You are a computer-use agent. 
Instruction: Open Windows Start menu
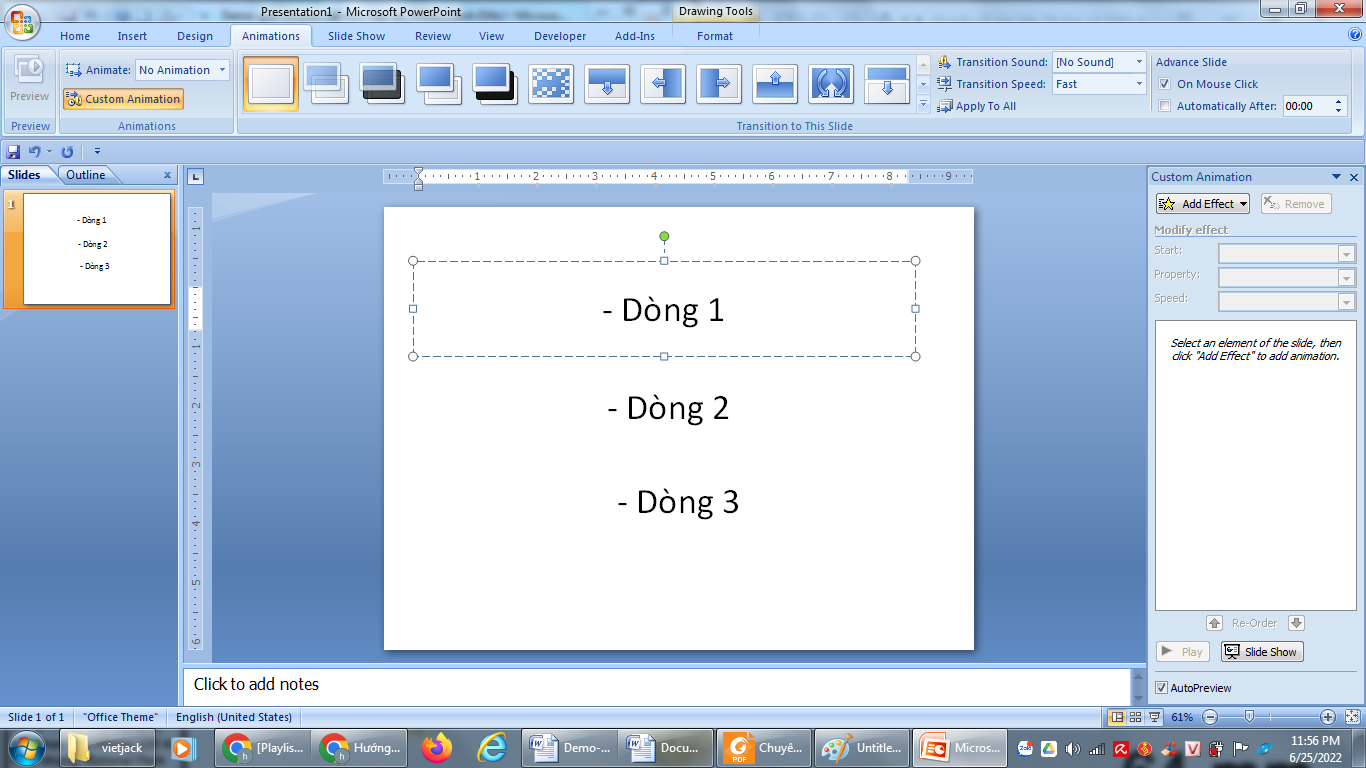26,747
